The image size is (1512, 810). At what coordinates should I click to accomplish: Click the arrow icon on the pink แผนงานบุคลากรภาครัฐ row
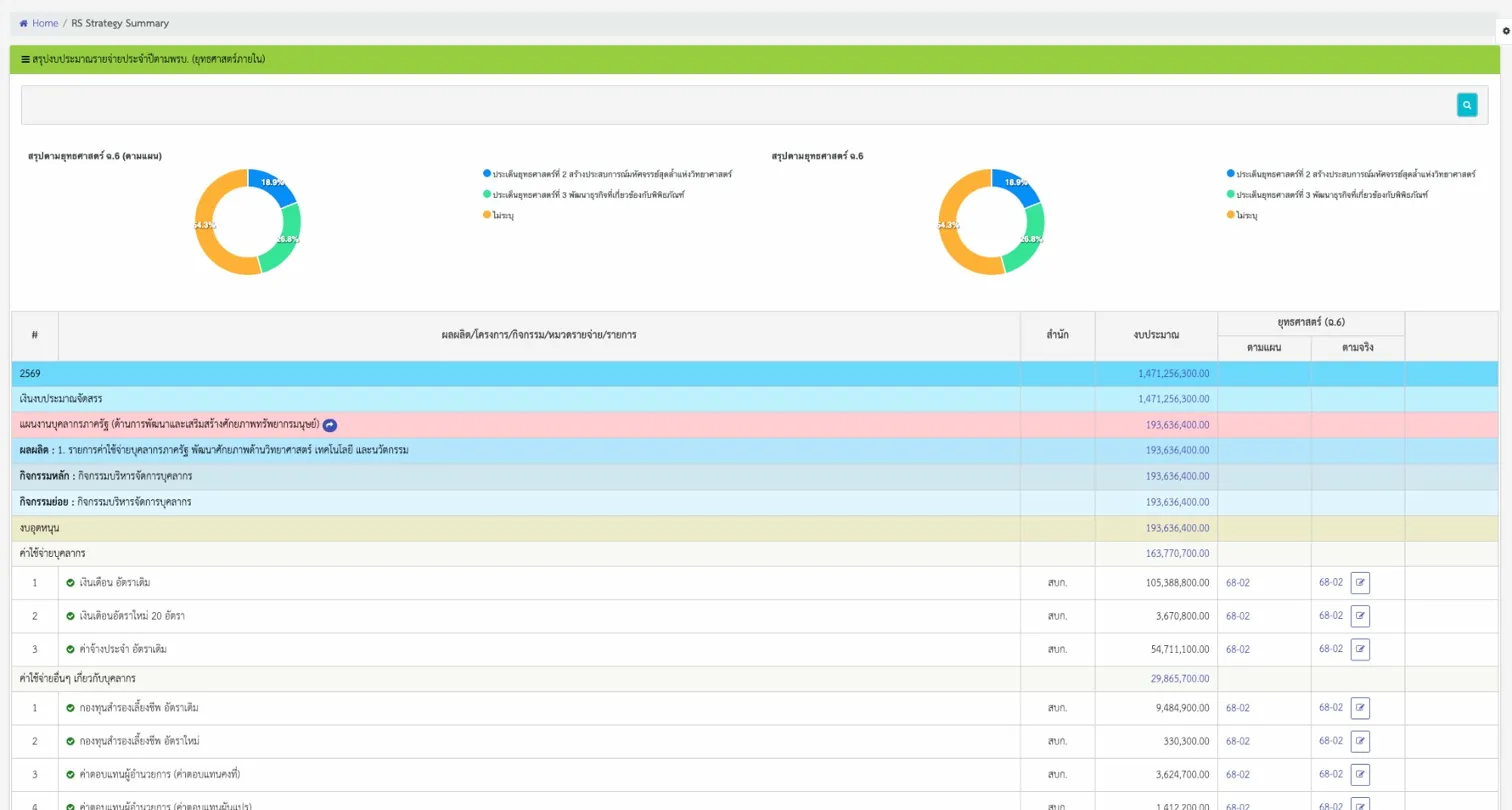click(x=330, y=425)
